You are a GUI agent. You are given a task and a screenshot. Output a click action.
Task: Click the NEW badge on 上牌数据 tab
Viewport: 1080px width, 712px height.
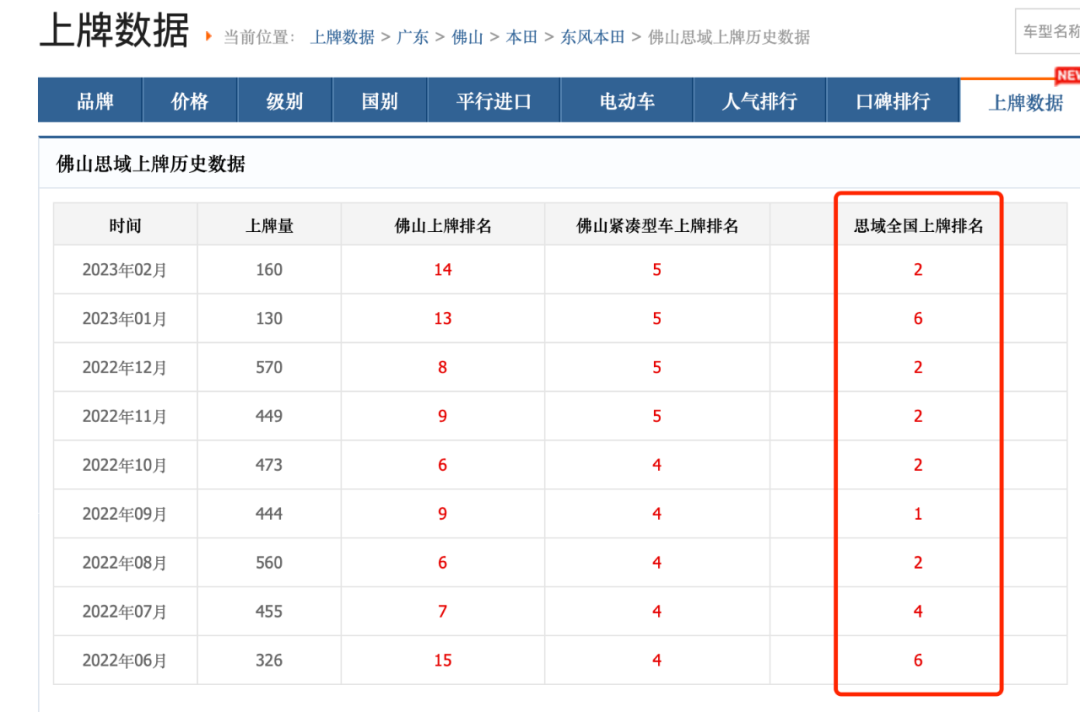pos(1068,75)
